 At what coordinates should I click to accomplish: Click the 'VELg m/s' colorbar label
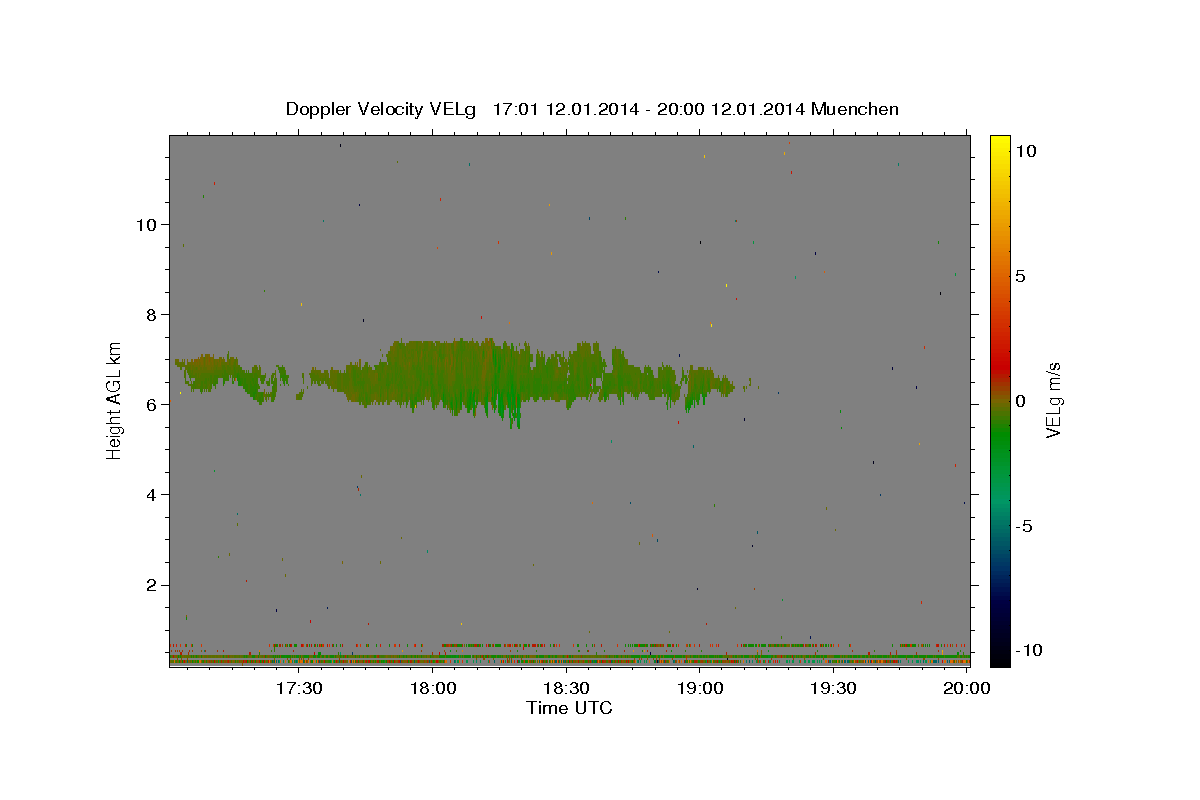coord(1053,400)
